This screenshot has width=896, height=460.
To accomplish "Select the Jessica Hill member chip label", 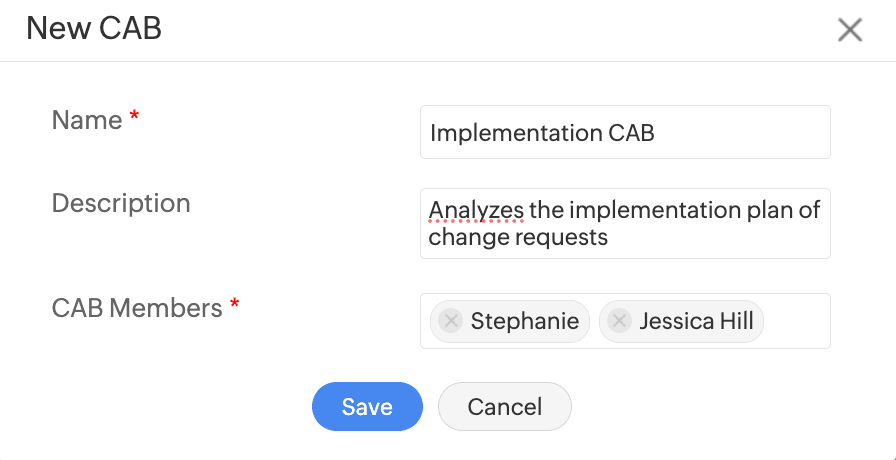I will tap(696, 321).
